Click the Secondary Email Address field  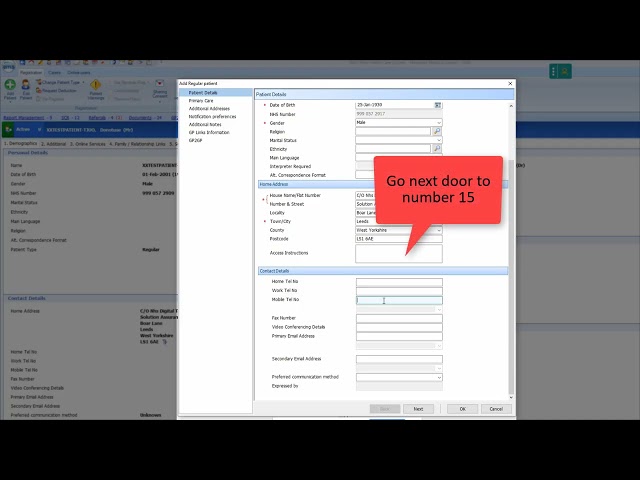point(399,359)
